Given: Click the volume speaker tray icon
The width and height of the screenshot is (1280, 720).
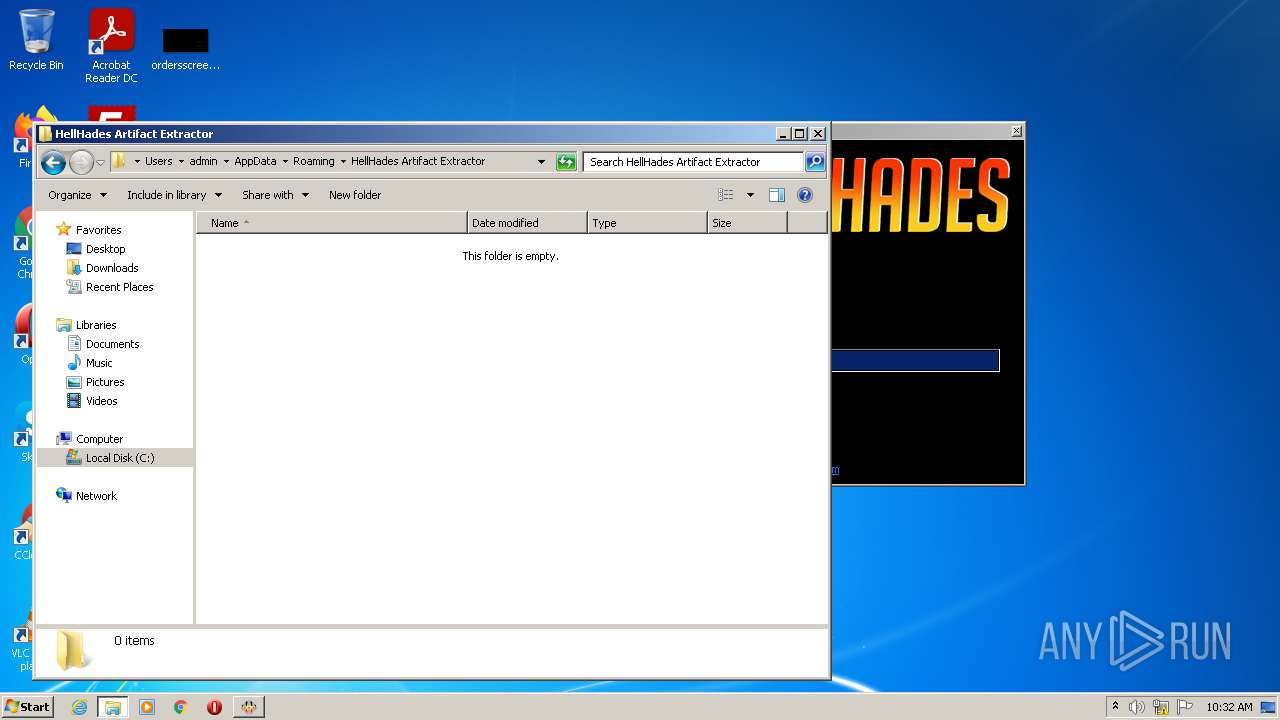Looking at the screenshot, I should tap(1137, 707).
